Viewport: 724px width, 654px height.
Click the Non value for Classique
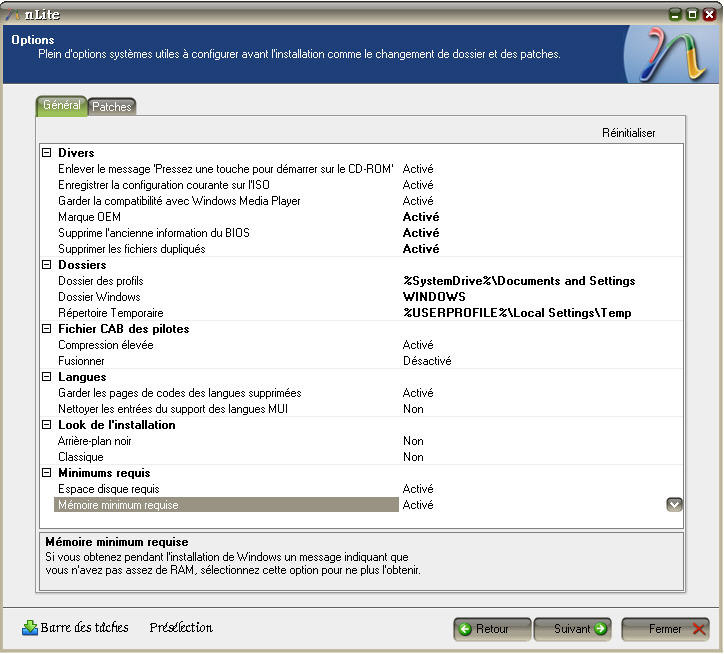pyautogui.click(x=413, y=457)
